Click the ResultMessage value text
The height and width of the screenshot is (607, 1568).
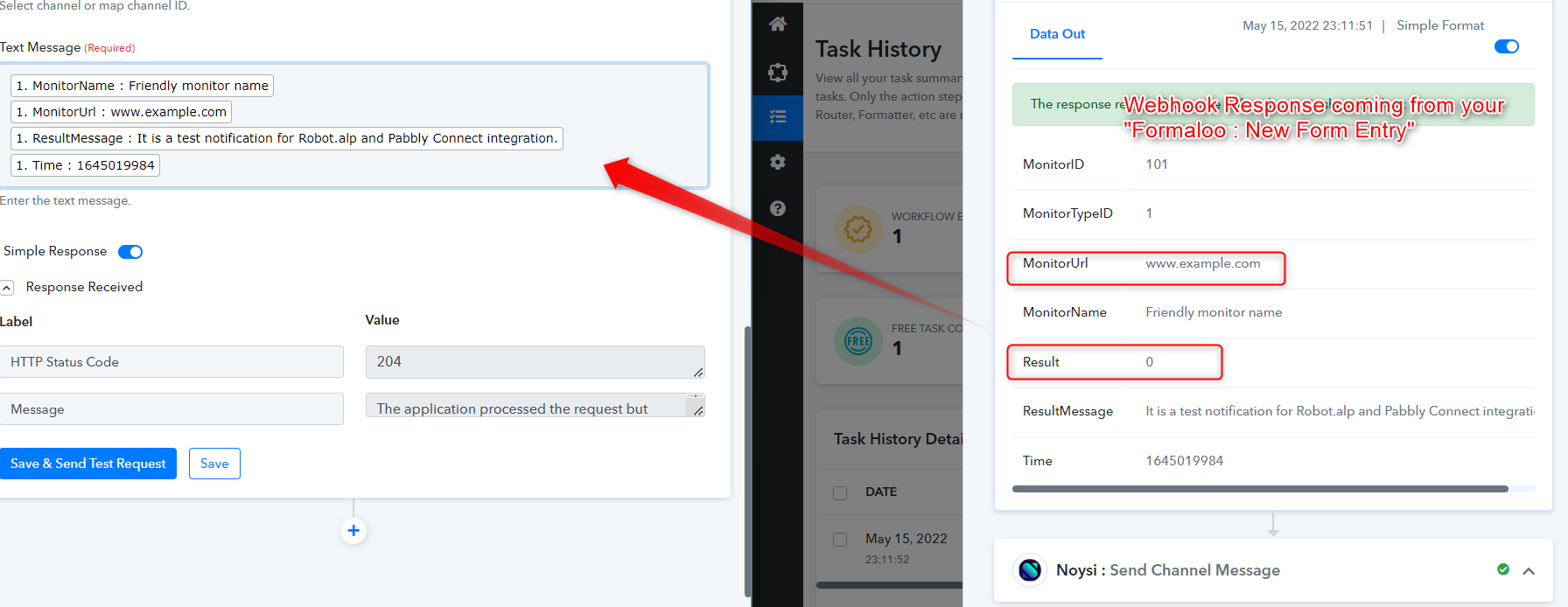click(1340, 411)
